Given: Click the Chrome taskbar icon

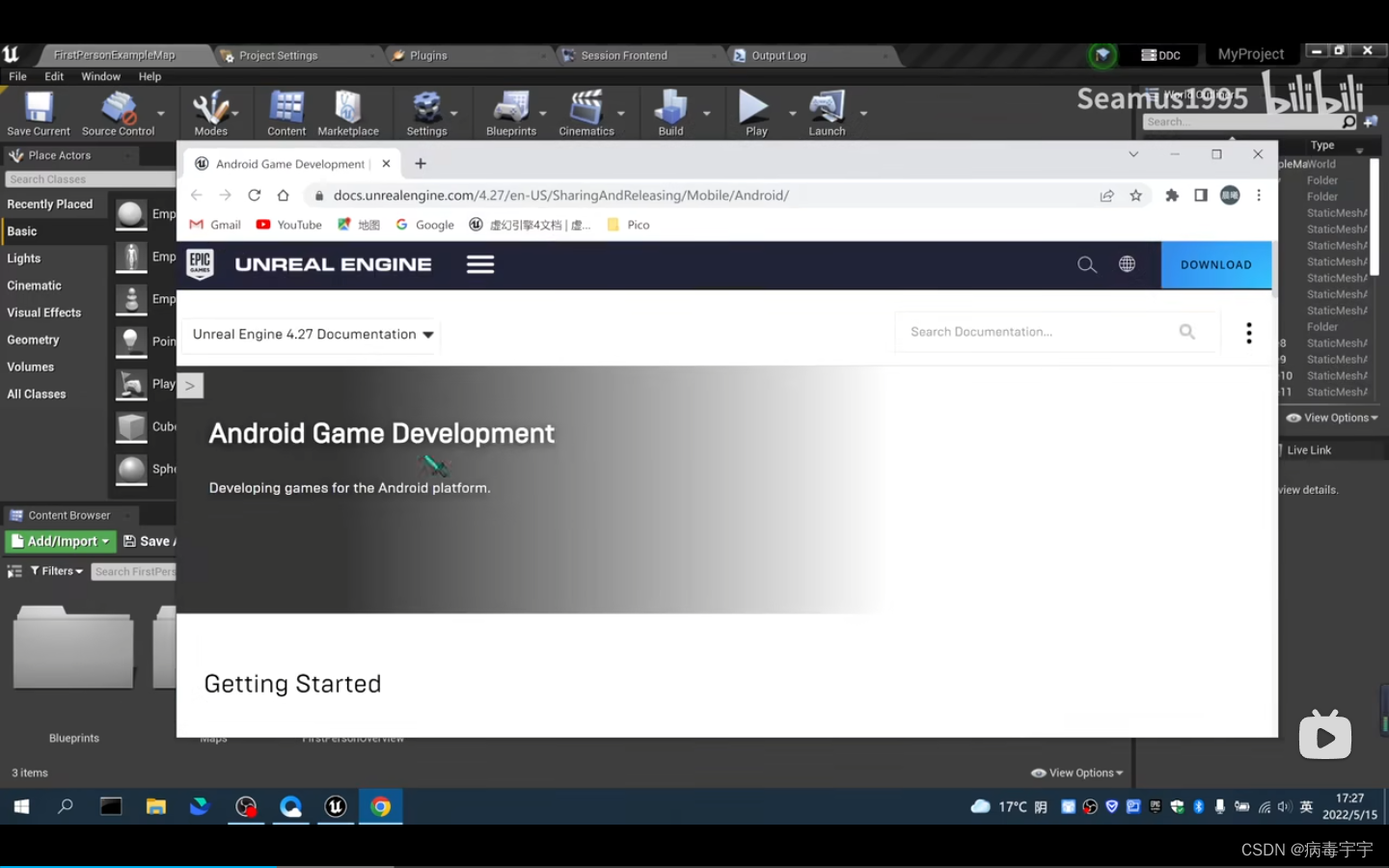Looking at the screenshot, I should [x=381, y=806].
